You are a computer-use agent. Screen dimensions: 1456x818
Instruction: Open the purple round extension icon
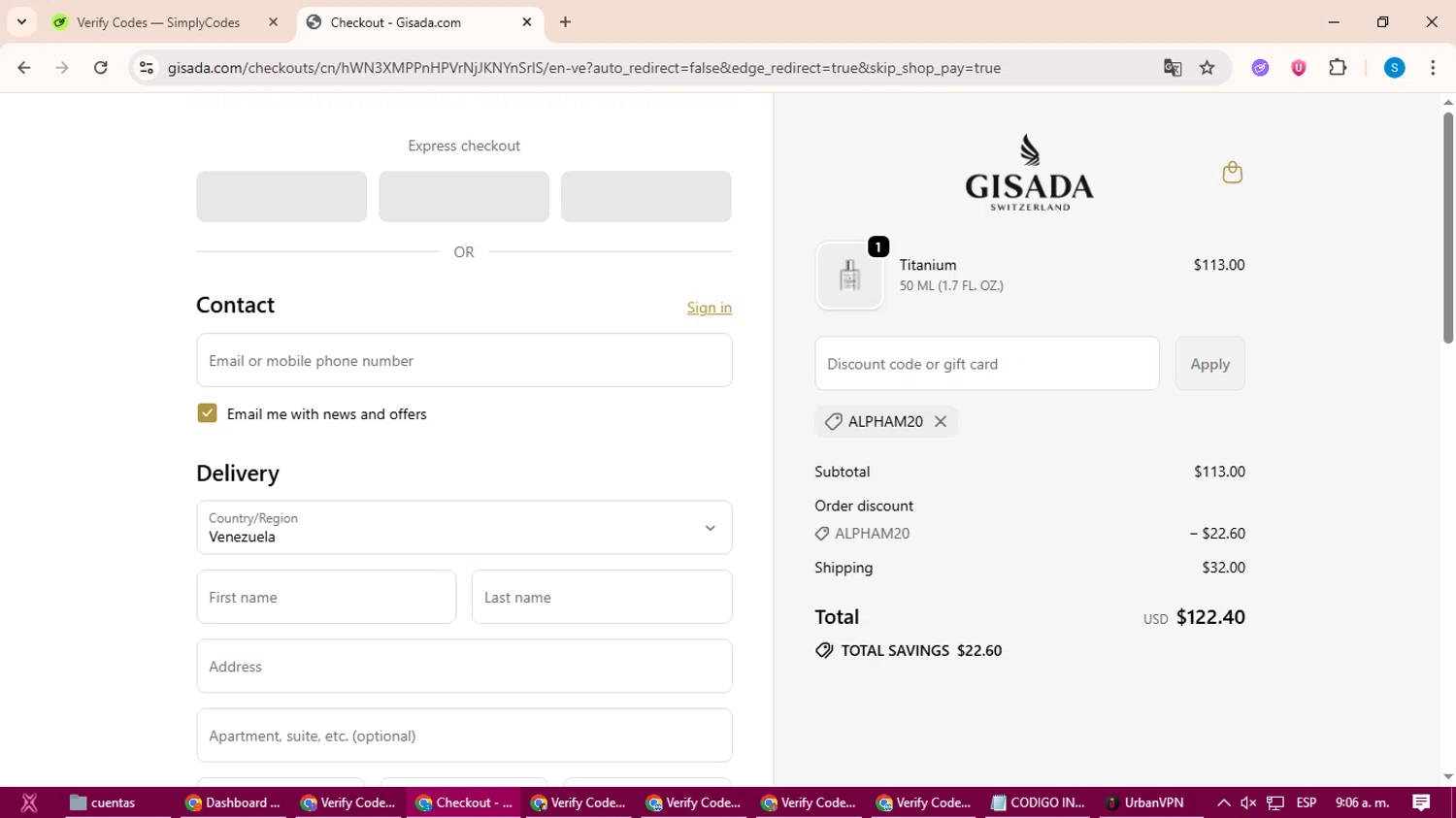pyautogui.click(x=1260, y=68)
